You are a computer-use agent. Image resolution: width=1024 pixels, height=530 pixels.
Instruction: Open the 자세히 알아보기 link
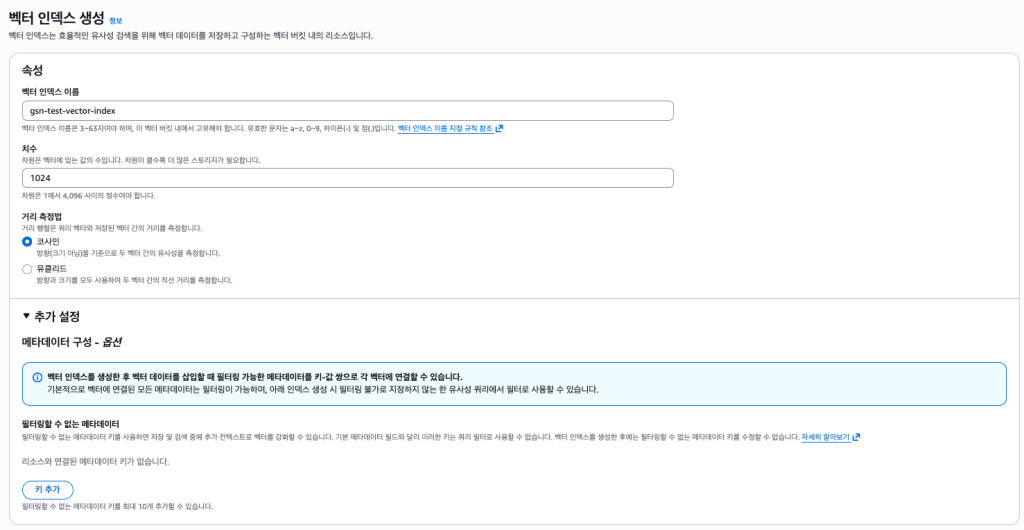click(x=825, y=438)
